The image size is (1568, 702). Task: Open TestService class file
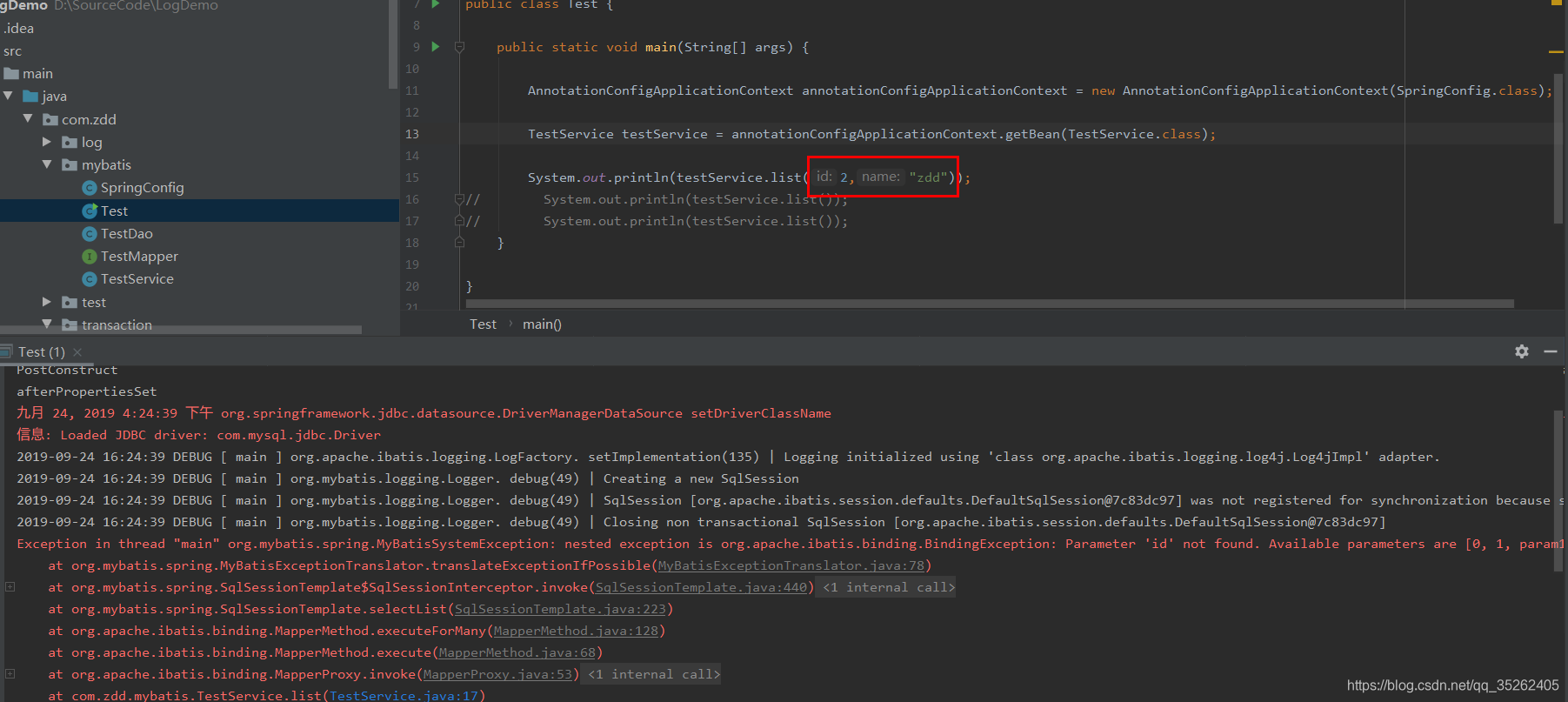pyautogui.click(x=137, y=278)
